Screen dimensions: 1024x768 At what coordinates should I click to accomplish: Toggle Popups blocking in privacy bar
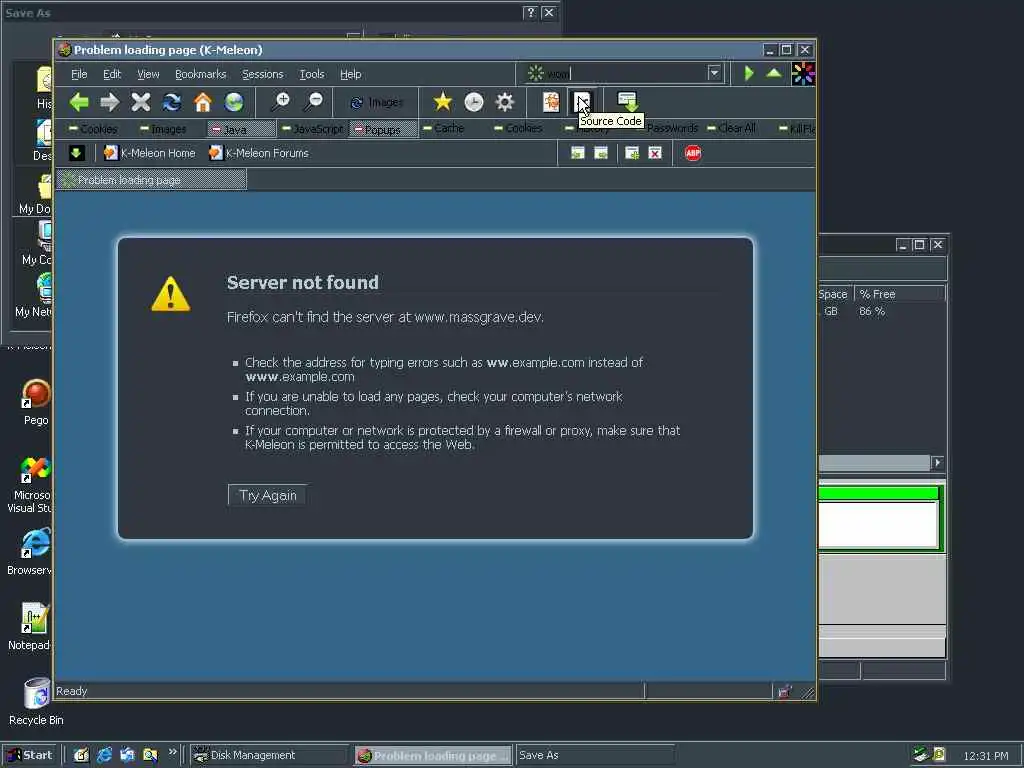pos(383,129)
